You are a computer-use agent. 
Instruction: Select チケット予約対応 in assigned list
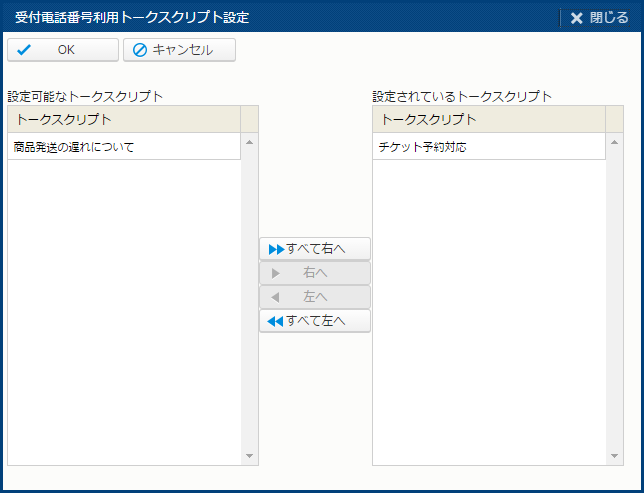[422, 147]
